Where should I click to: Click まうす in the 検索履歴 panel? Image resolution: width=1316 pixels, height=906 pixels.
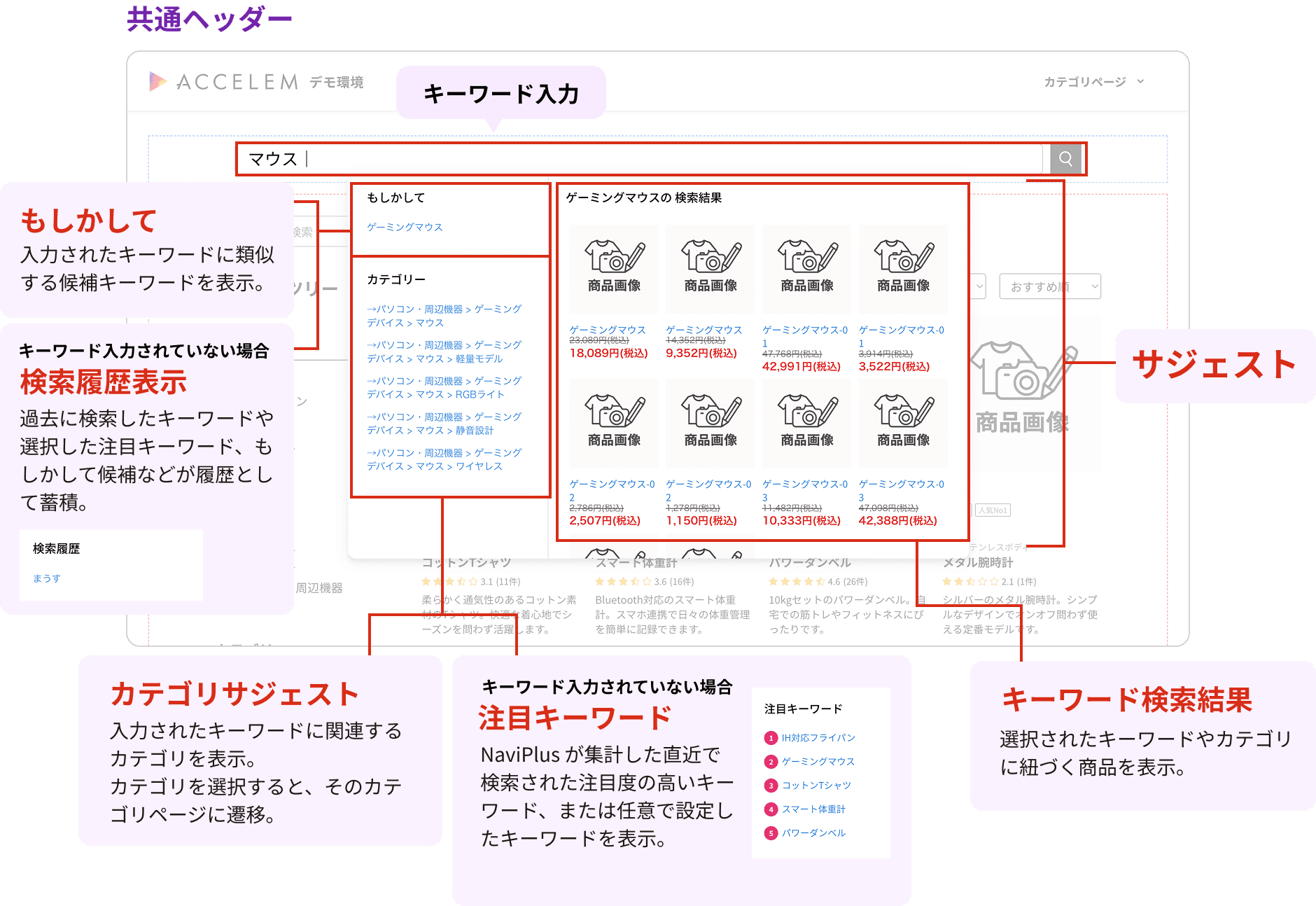45,578
